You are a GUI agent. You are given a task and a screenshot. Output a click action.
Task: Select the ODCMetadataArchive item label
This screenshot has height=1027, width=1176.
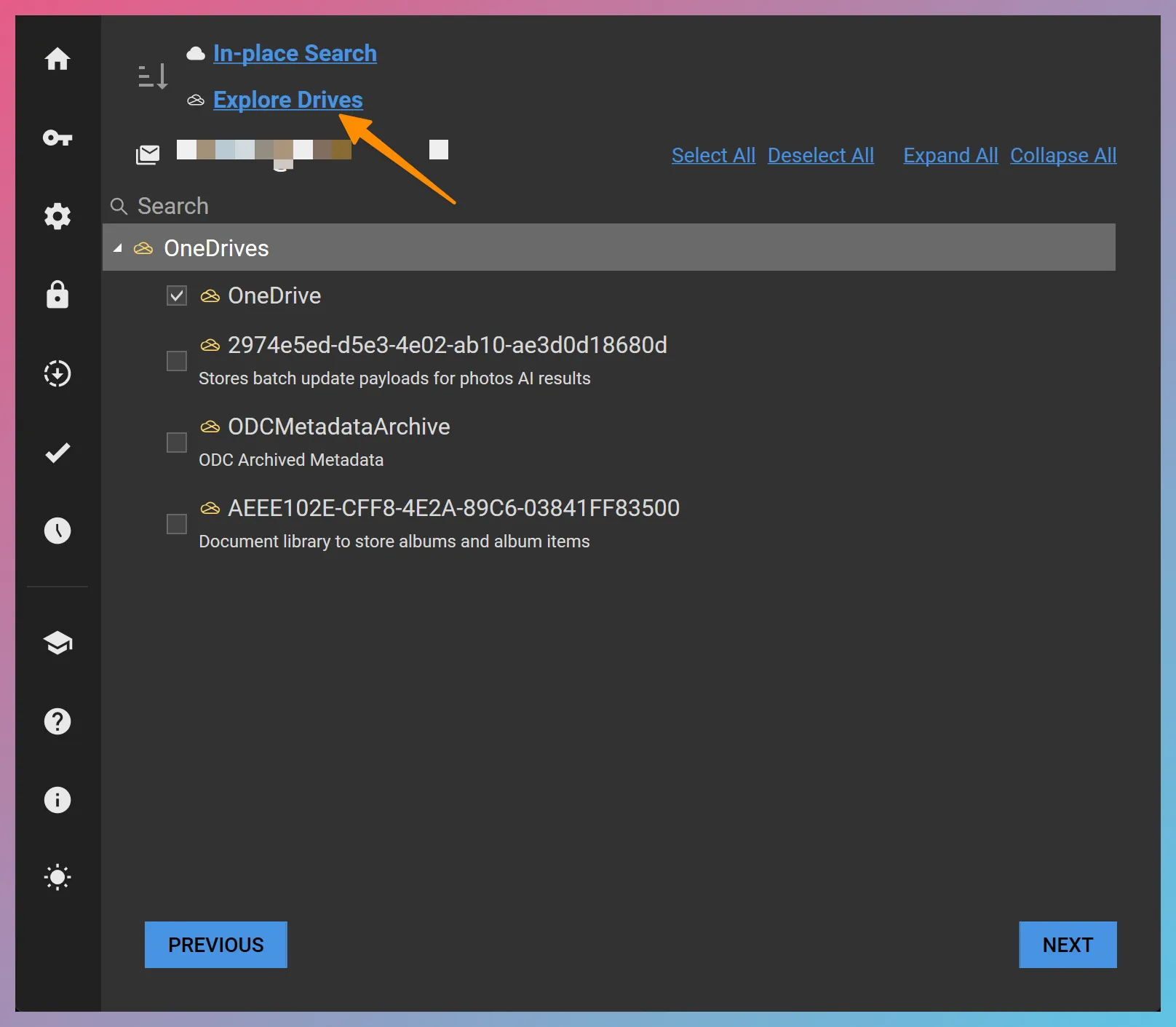(339, 427)
